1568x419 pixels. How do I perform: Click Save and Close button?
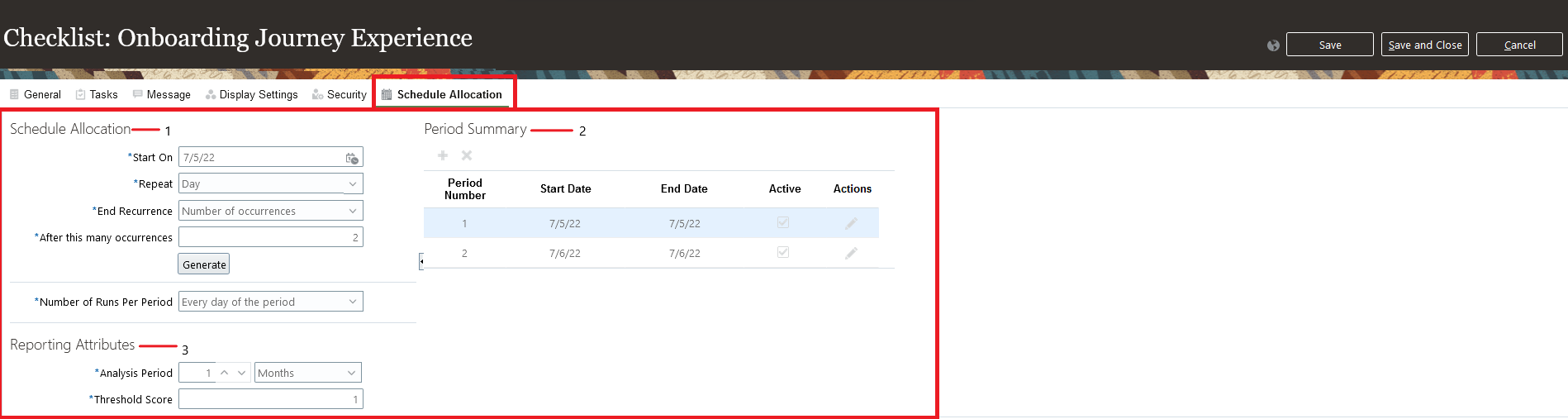1425,45
